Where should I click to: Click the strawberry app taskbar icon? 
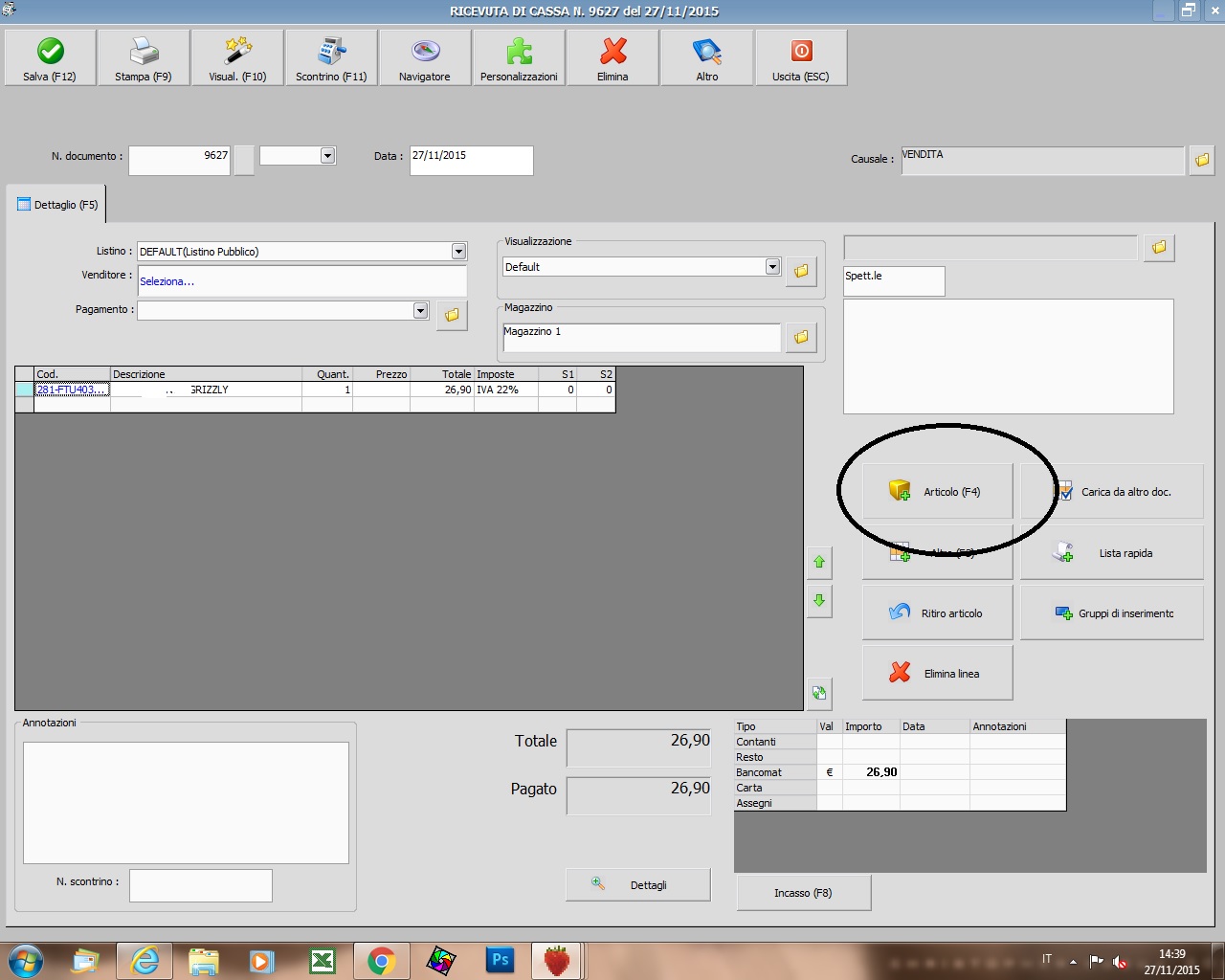[x=557, y=960]
